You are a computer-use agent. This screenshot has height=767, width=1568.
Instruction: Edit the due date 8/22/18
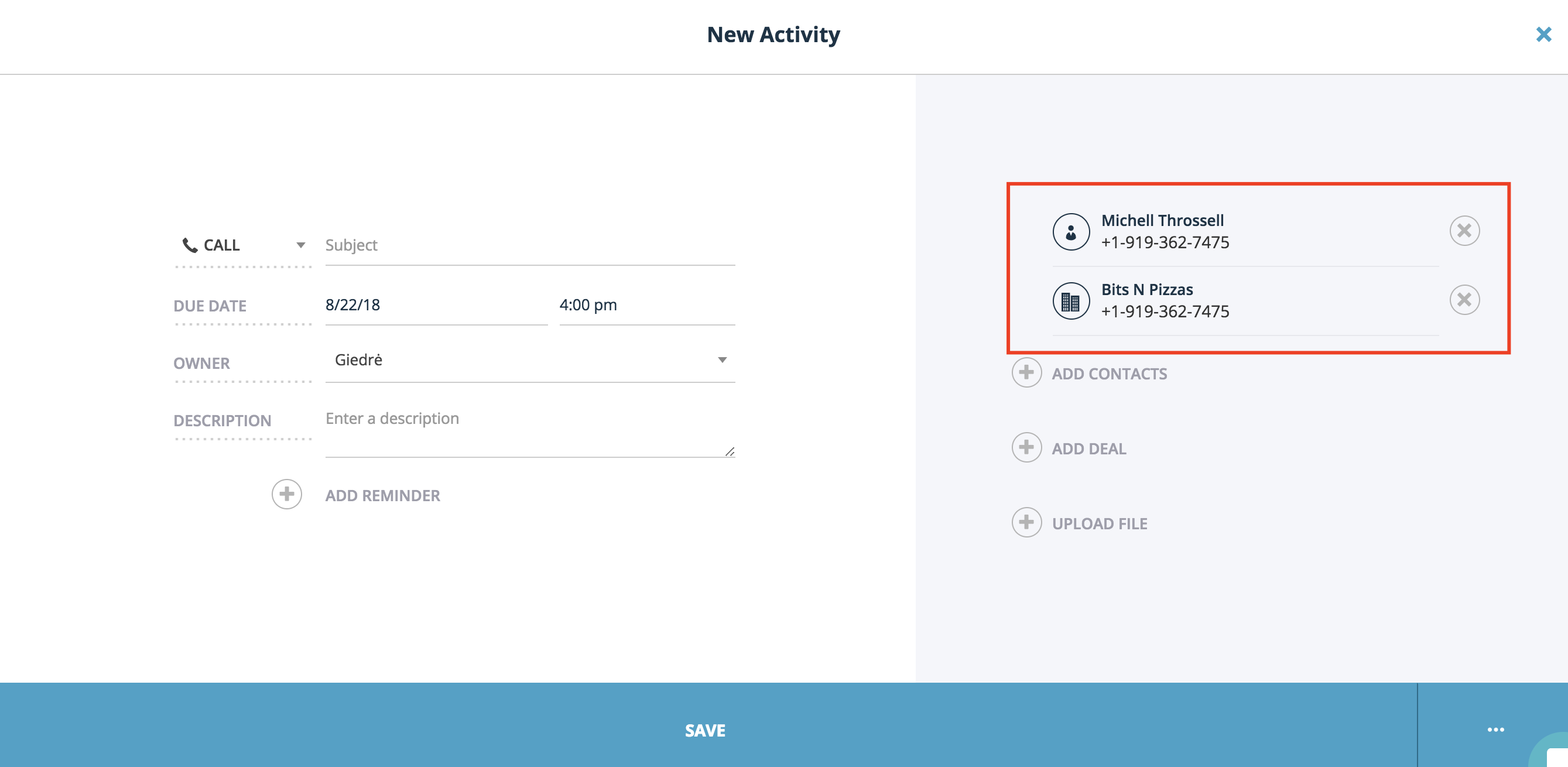436,305
